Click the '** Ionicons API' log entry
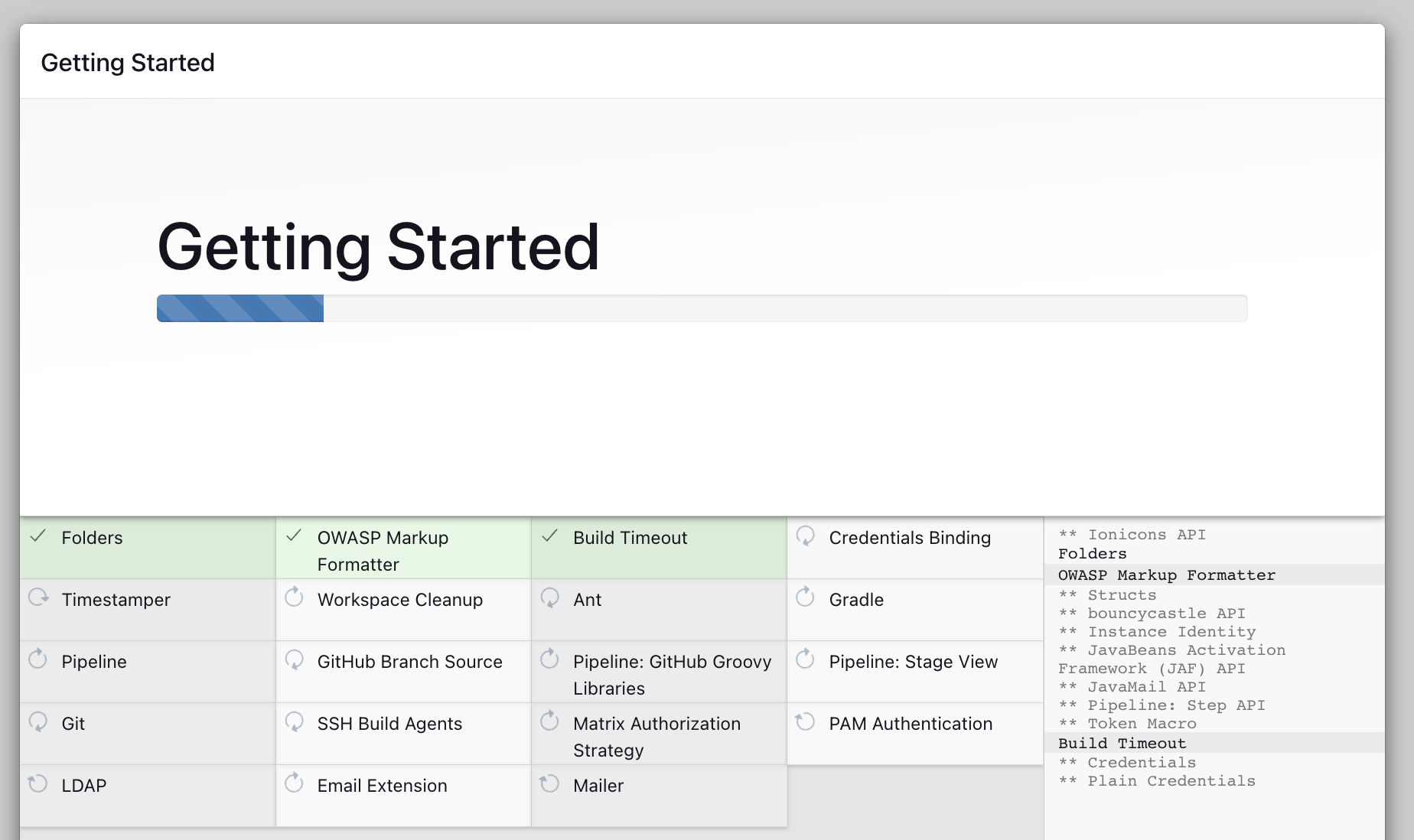Image resolution: width=1414 pixels, height=840 pixels. click(x=1132, y=534)
